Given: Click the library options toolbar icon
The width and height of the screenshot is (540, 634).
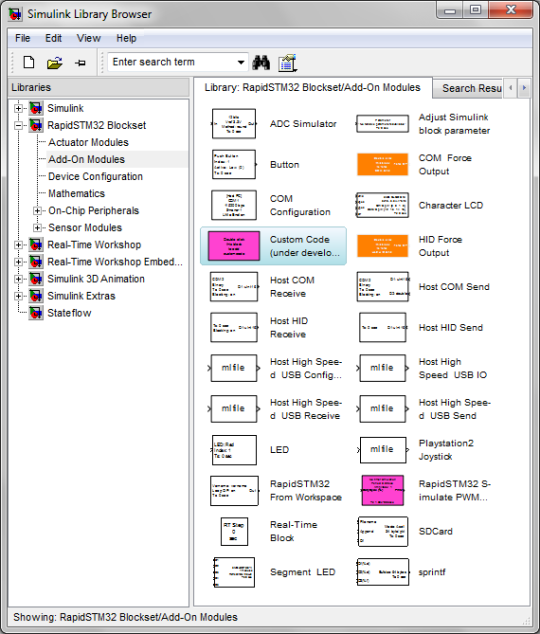Looking at the screenshot, I should tap(288, 63).
